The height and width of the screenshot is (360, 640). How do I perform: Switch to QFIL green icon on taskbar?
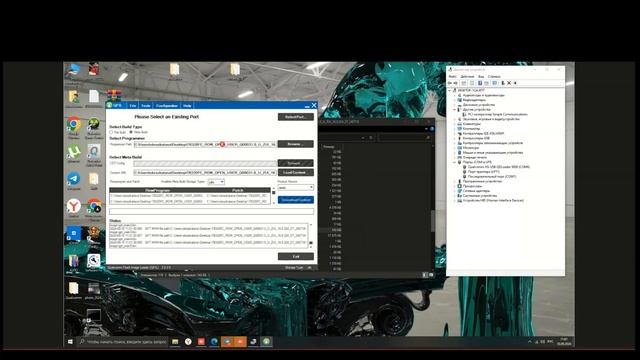(266, 342)
